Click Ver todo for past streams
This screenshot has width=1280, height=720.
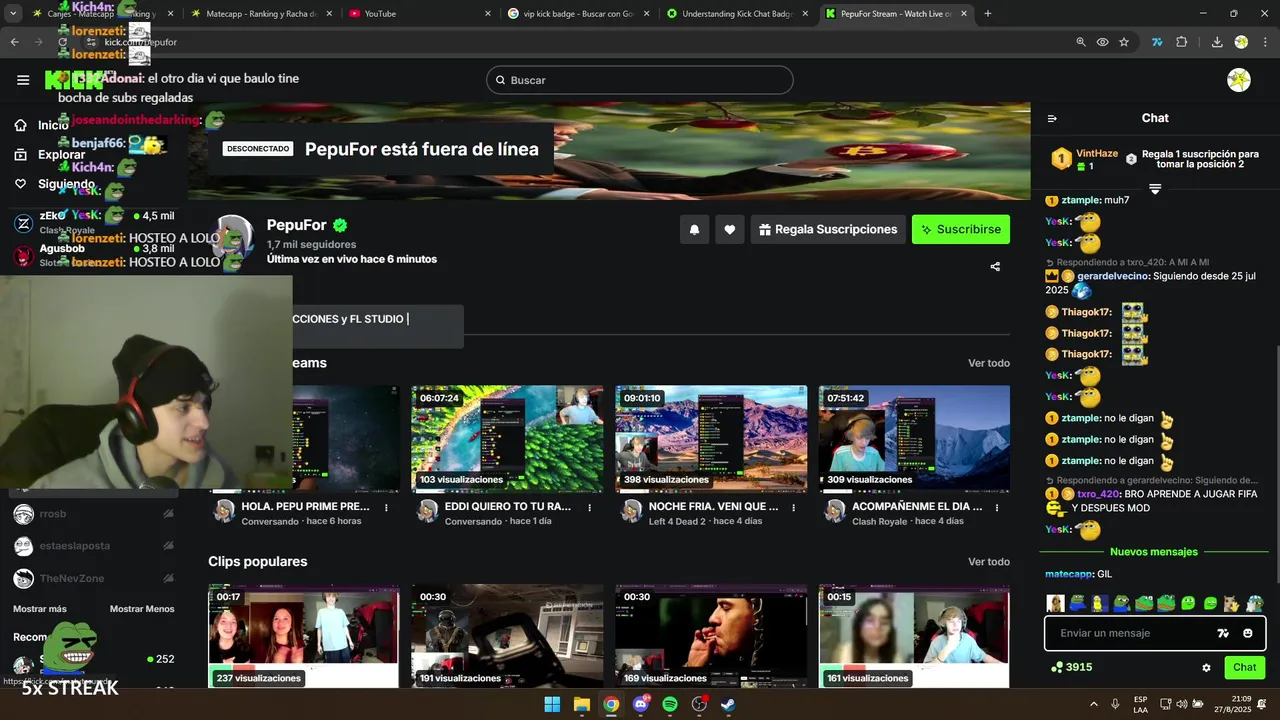(x=989, y=363)
